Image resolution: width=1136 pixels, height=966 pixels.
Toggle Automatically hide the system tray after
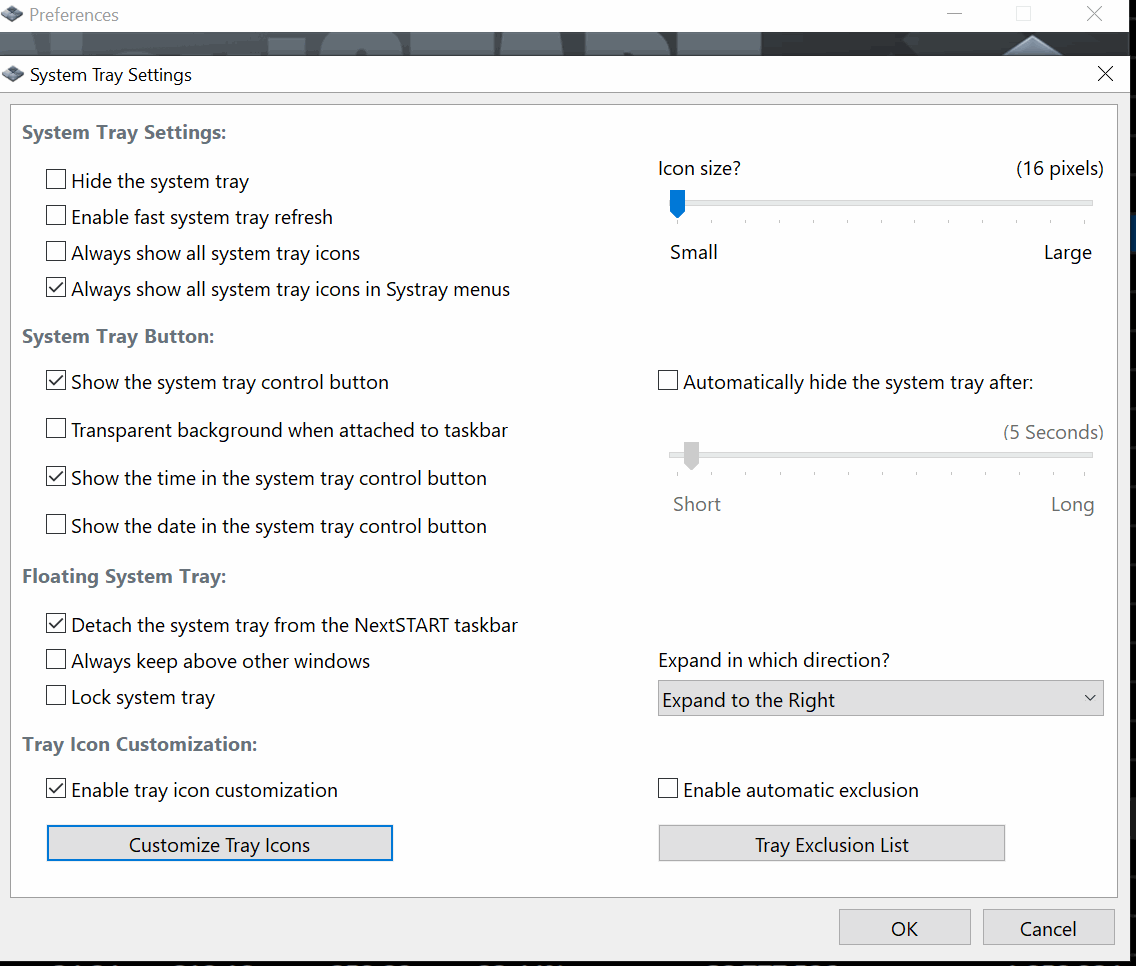click(x=668, y=382)
